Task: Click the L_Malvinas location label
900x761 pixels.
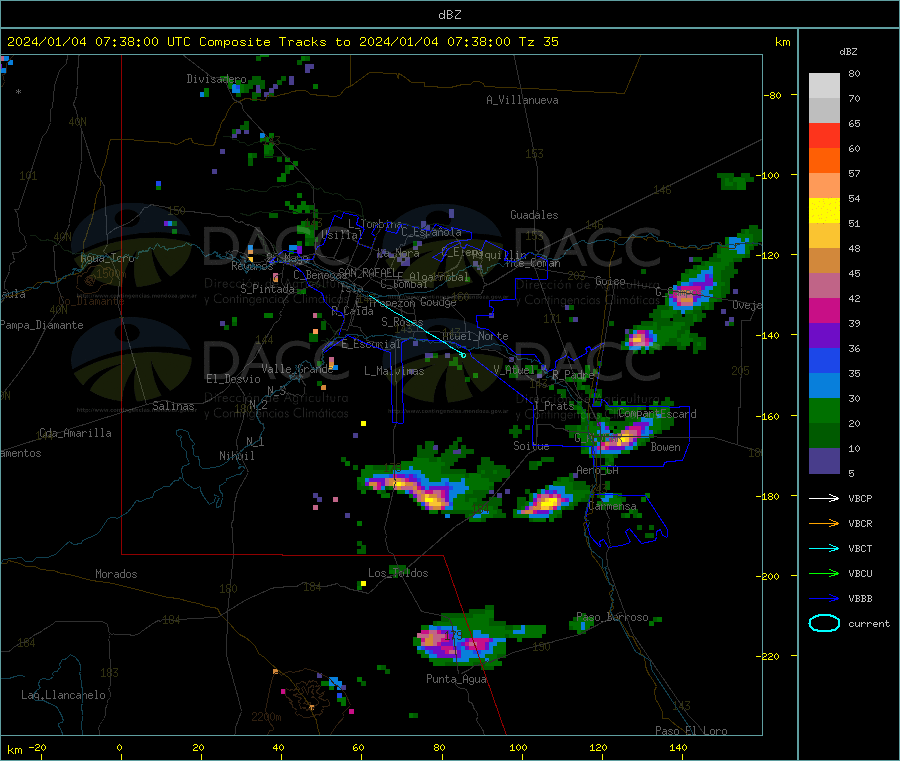Action: click(394, 371)
